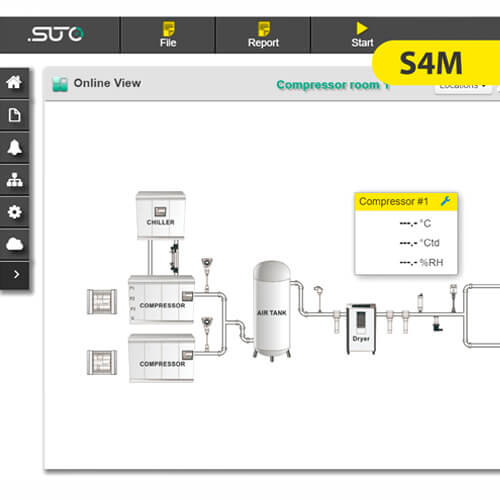Open the network hierarchy sidebar icon
Viewport: 500px width, 500px height.
[14, 180]
